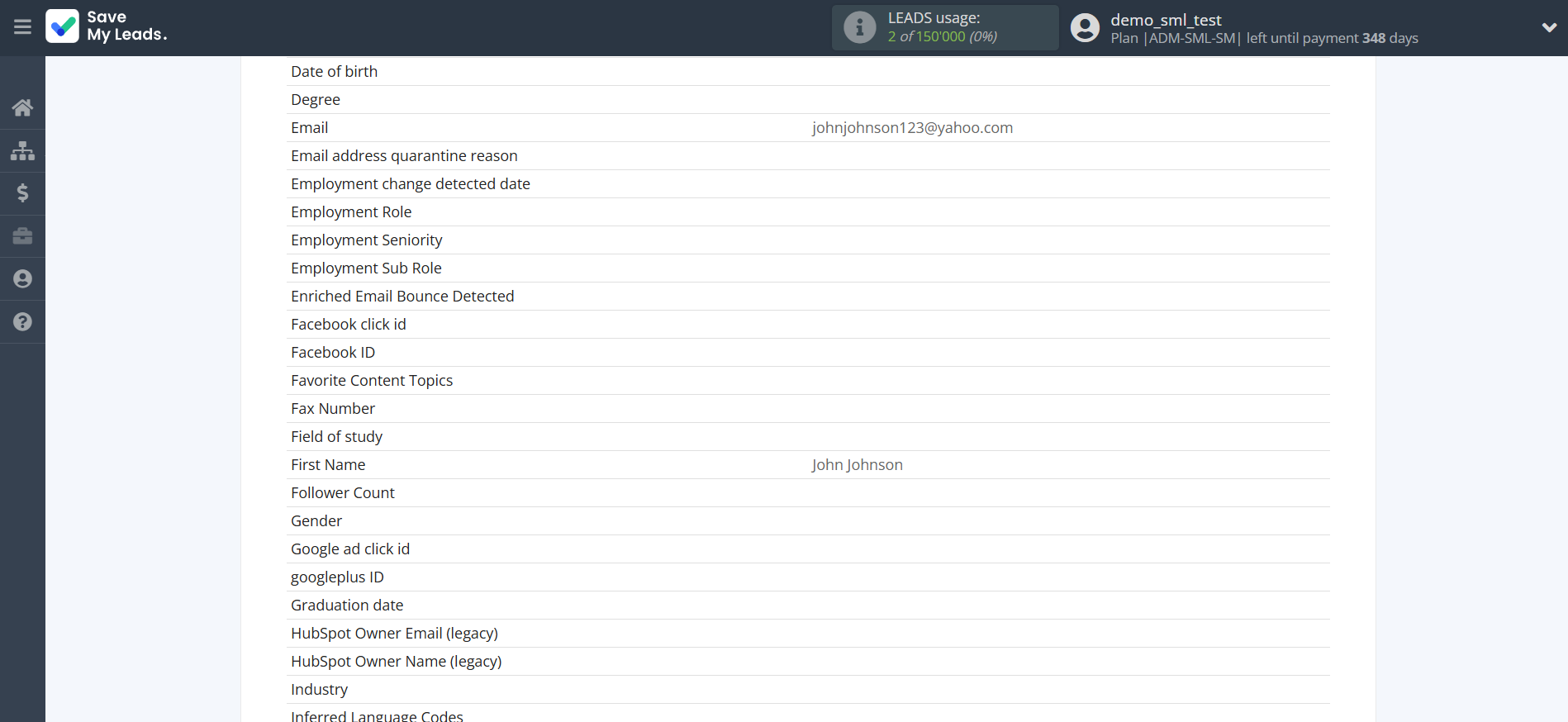Expand the account dropdown chevron
This screenshot has width=1568, height=722.
pyautogui.click(x=1549, y=27)
